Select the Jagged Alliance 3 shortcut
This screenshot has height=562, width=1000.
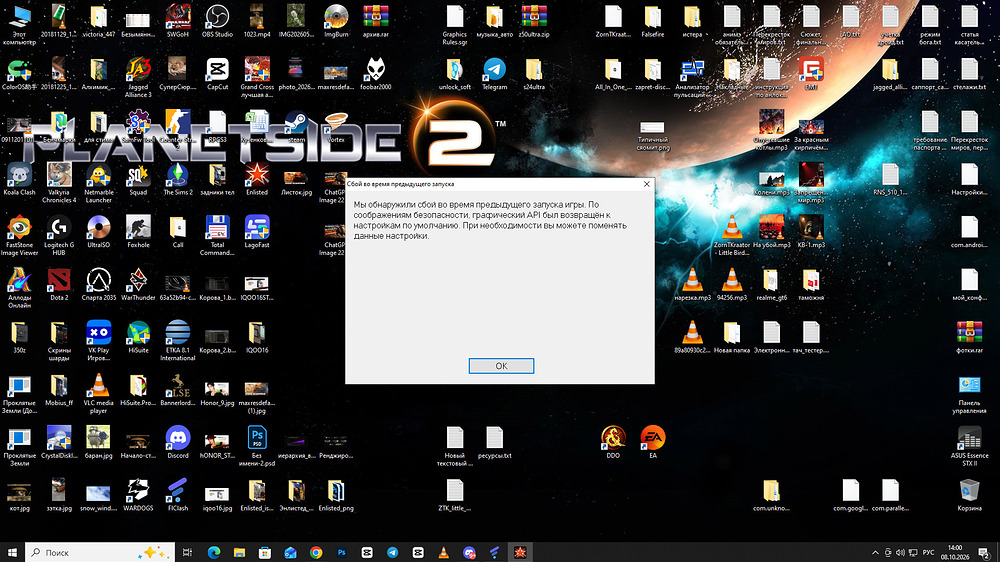tap(138, 78)
